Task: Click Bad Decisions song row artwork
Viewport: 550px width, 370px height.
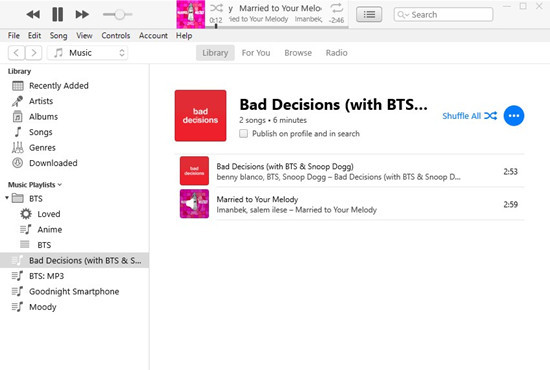Action: [x=194, y=171]
